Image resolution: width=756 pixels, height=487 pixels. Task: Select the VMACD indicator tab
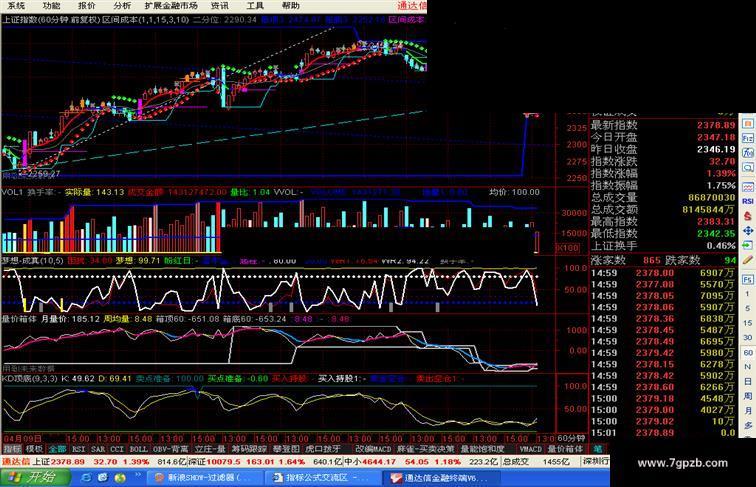pos(531,448)
